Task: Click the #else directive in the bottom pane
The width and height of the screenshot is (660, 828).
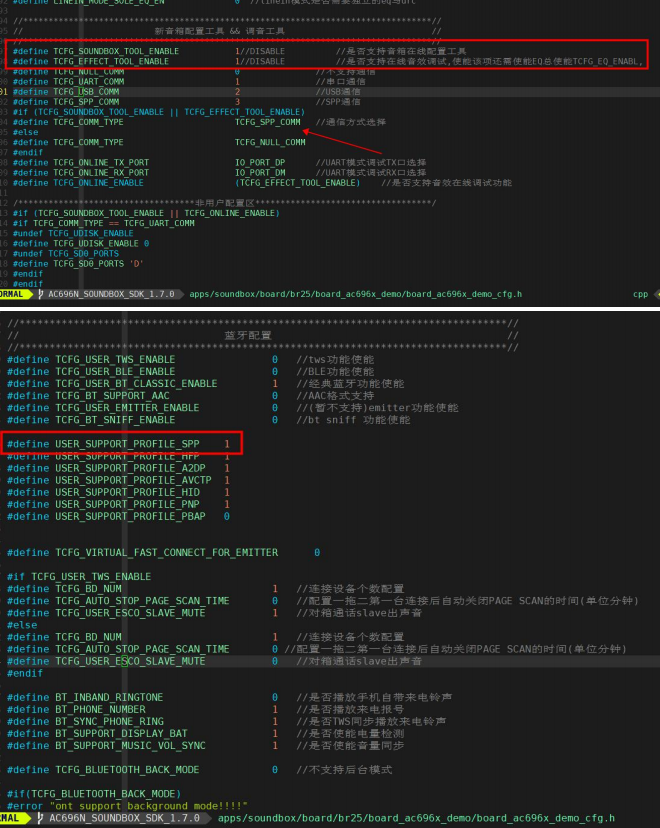Action: [22, 625]
